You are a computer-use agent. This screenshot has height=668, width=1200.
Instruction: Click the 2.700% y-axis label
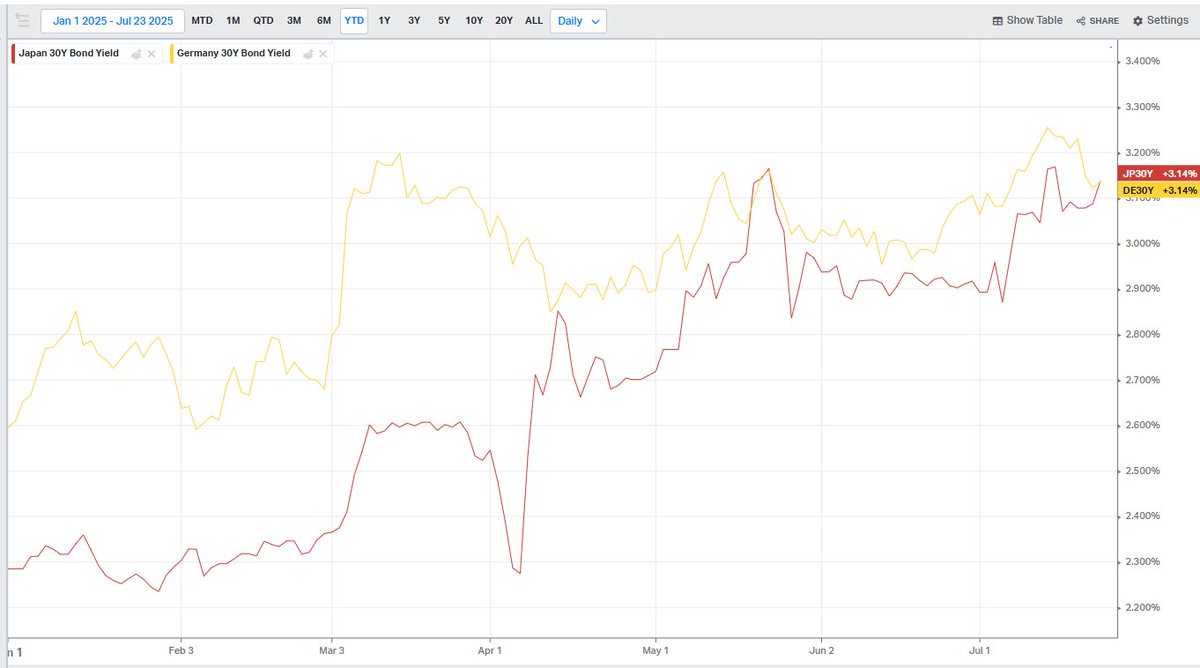1142,381
